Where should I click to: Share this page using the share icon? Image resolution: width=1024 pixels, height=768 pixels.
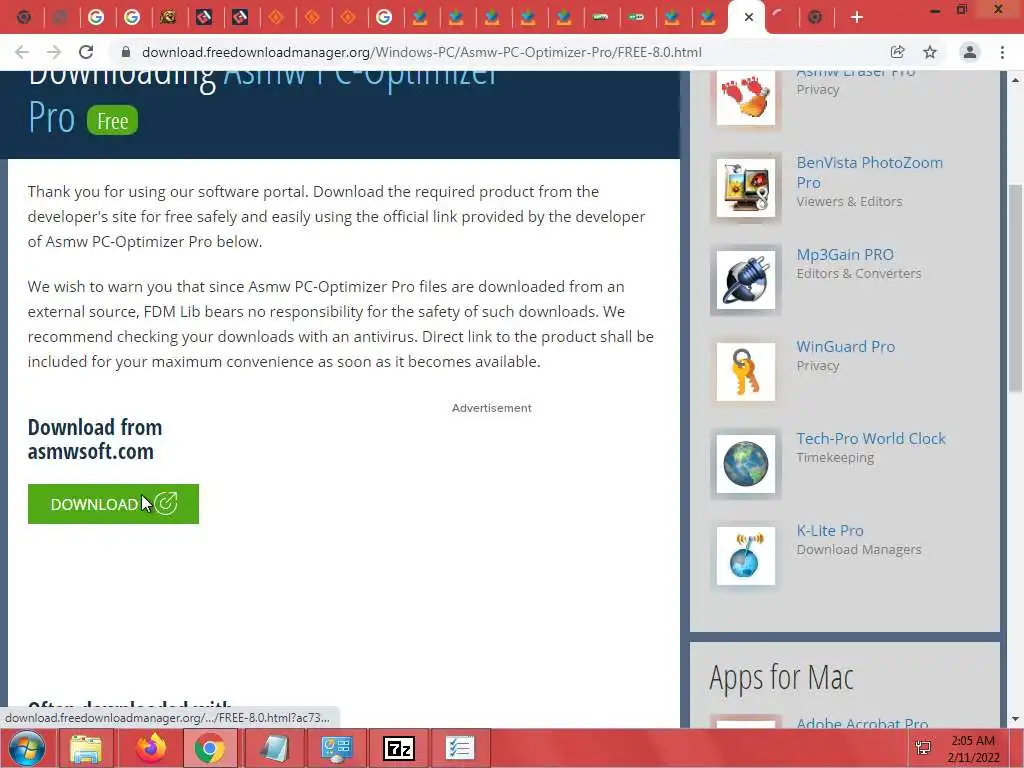coord(897,52)
